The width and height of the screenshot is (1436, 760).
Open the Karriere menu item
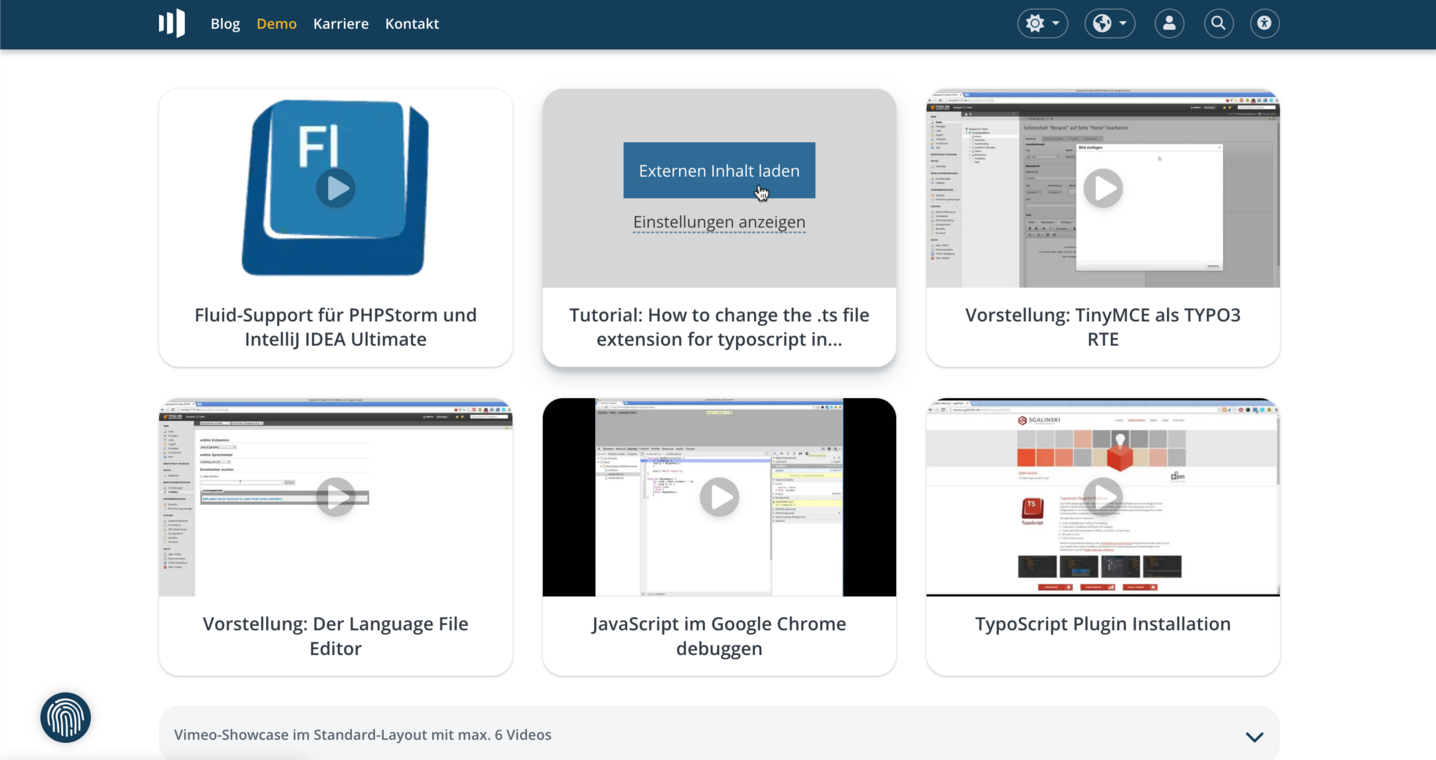pyautogui.click(x=340, y=23)
